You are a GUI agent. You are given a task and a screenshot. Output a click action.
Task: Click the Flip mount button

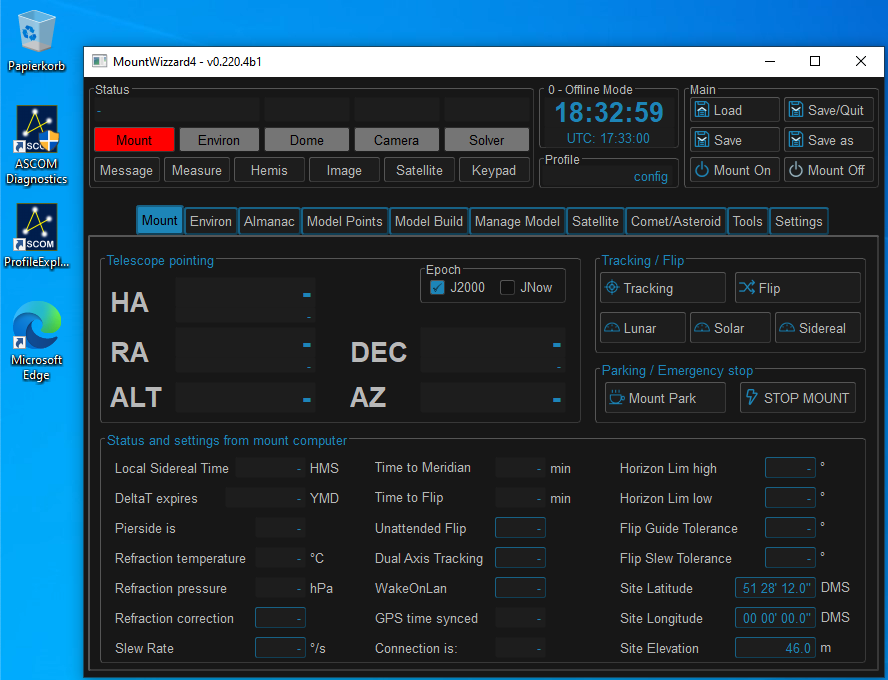point(797,288)
